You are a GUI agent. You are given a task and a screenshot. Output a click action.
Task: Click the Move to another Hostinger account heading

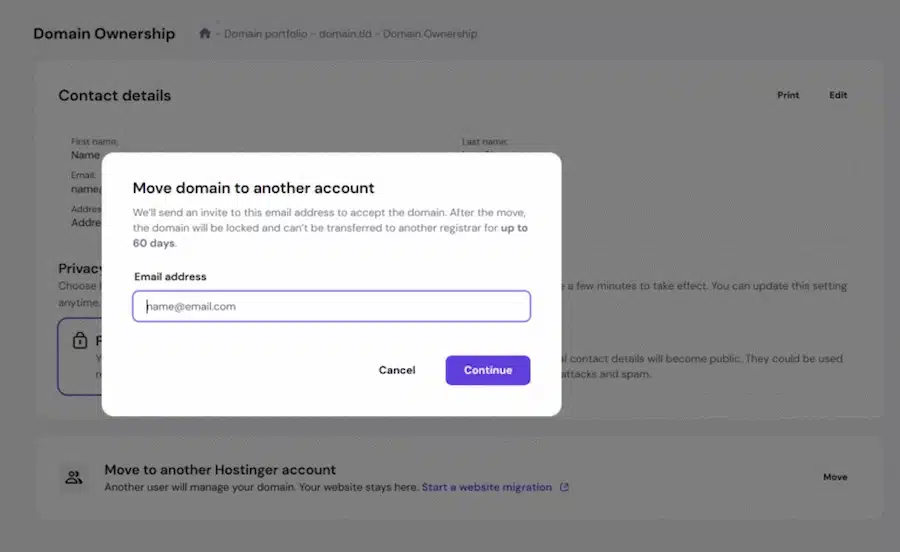(220, 470)
